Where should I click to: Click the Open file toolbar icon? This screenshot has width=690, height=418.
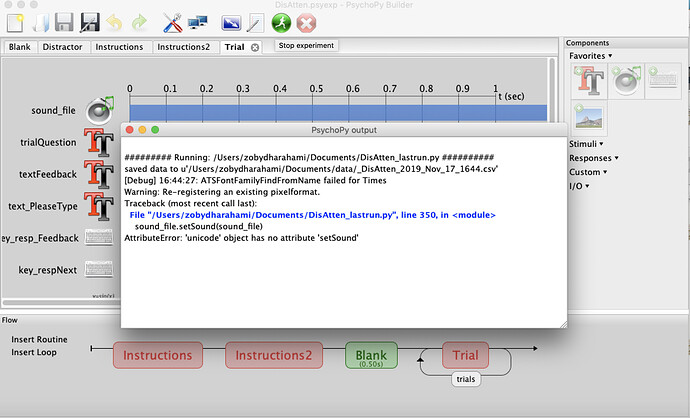pos(40,22)
